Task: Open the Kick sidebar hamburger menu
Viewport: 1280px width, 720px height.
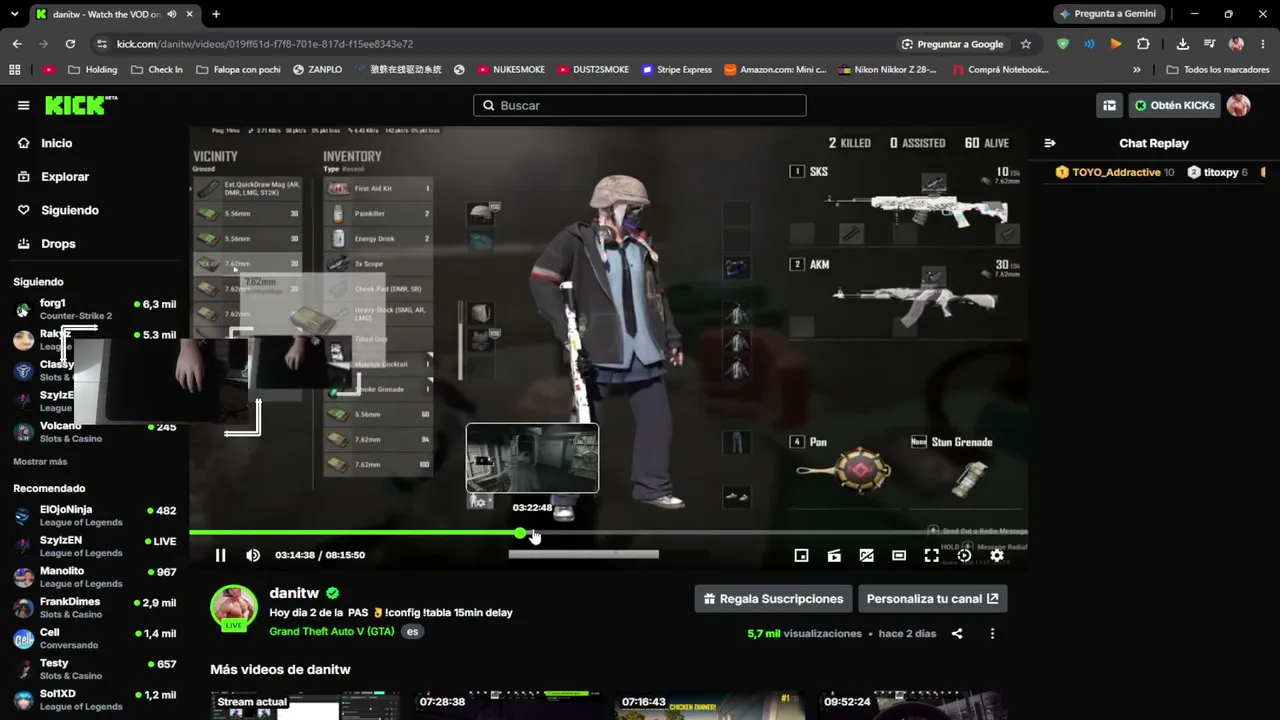Action: point(23,105)
